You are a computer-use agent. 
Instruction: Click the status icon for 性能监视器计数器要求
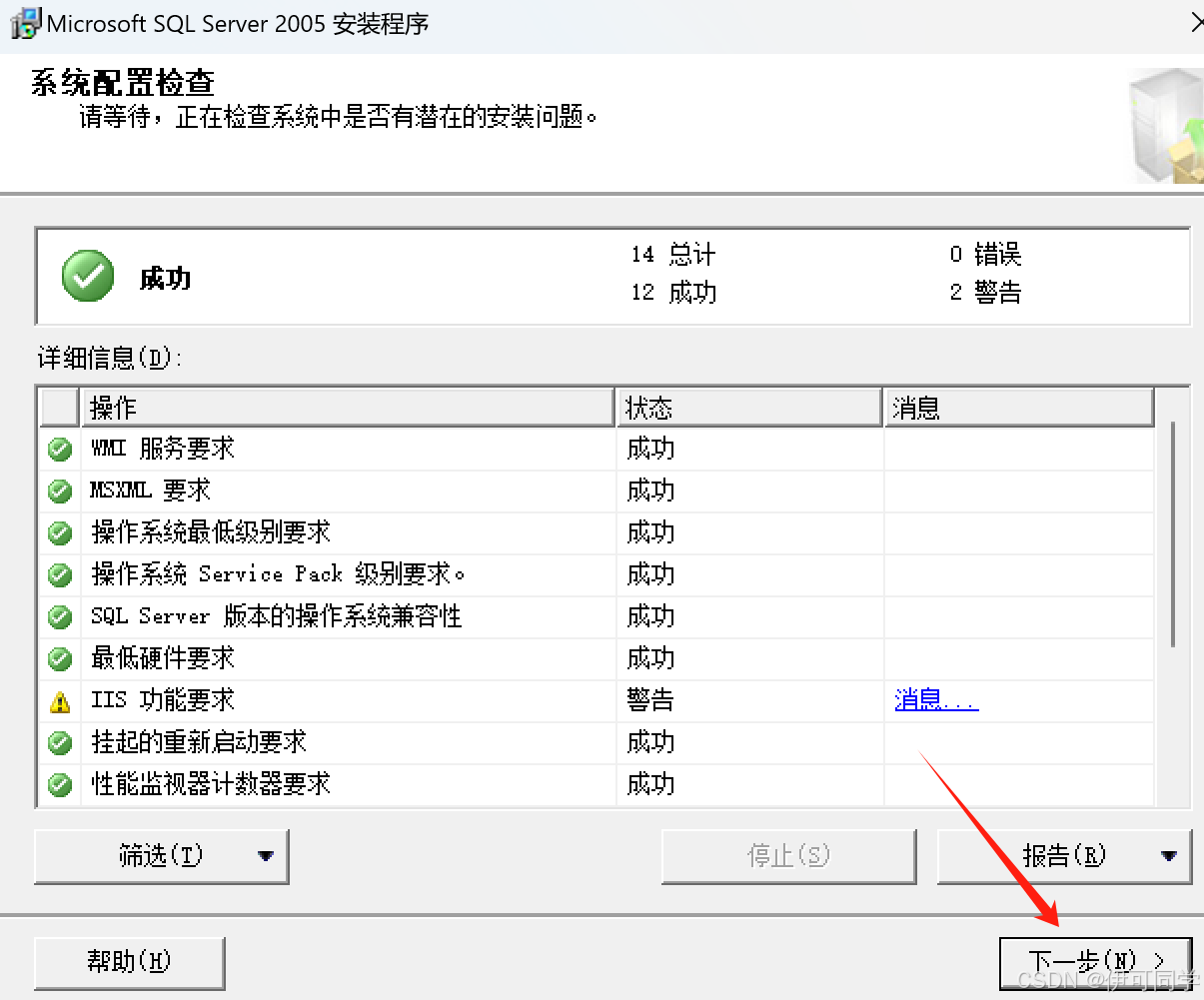point(60,785)
